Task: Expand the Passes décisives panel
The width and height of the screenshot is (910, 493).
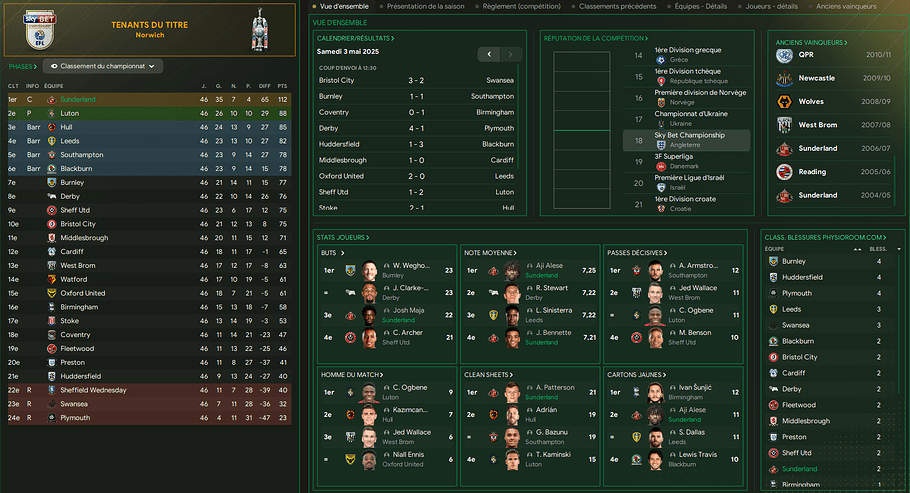Action: pos(637,253)
